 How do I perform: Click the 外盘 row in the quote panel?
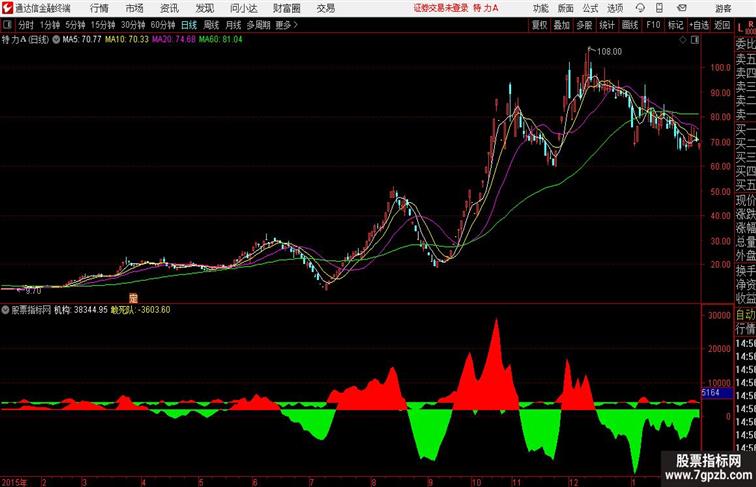[x=745, y=256]
